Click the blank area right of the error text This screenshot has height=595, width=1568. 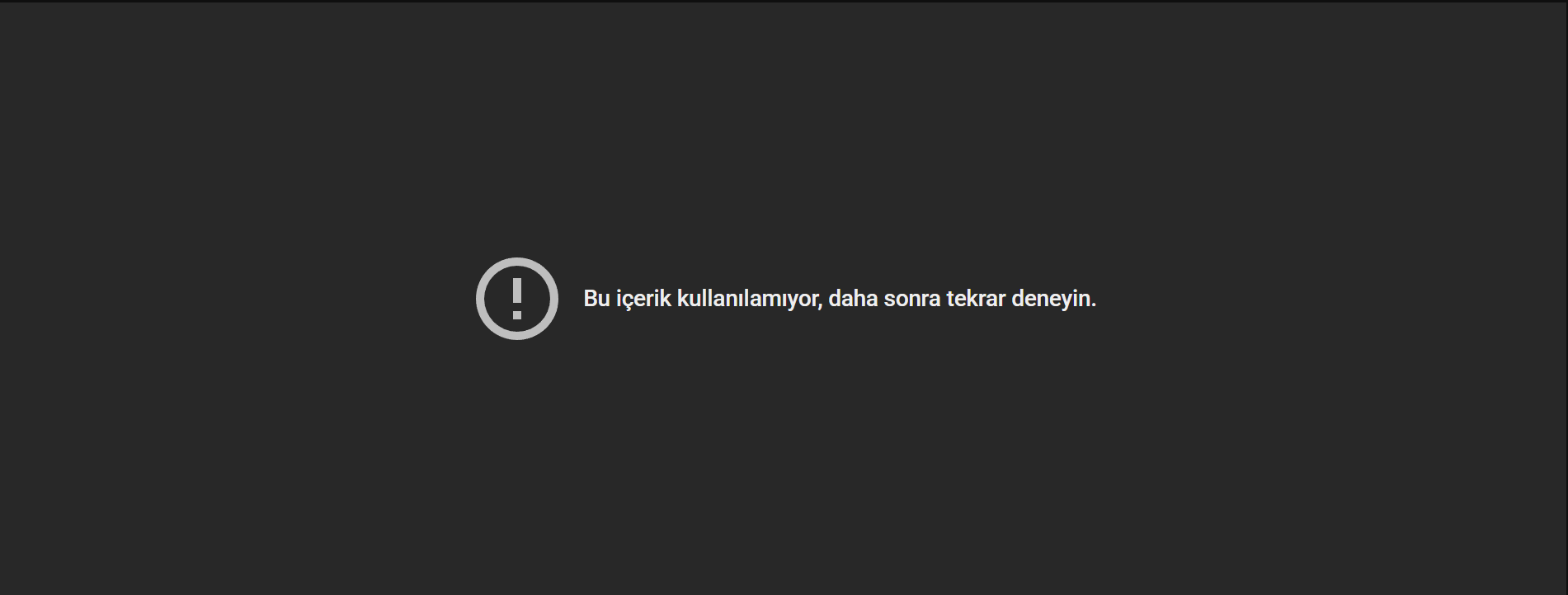[1332, 299]
